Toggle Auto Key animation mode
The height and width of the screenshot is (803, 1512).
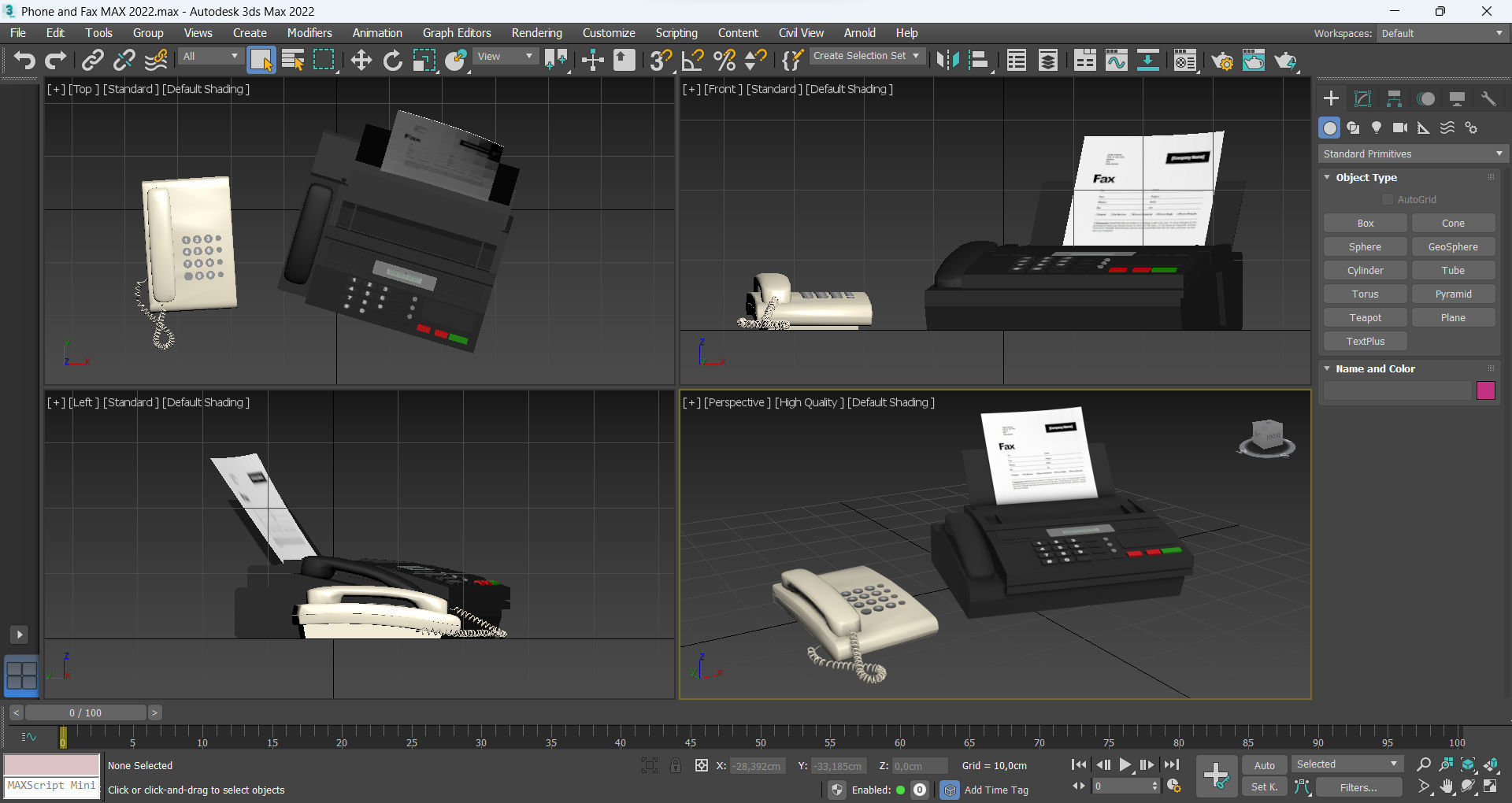1265,765
